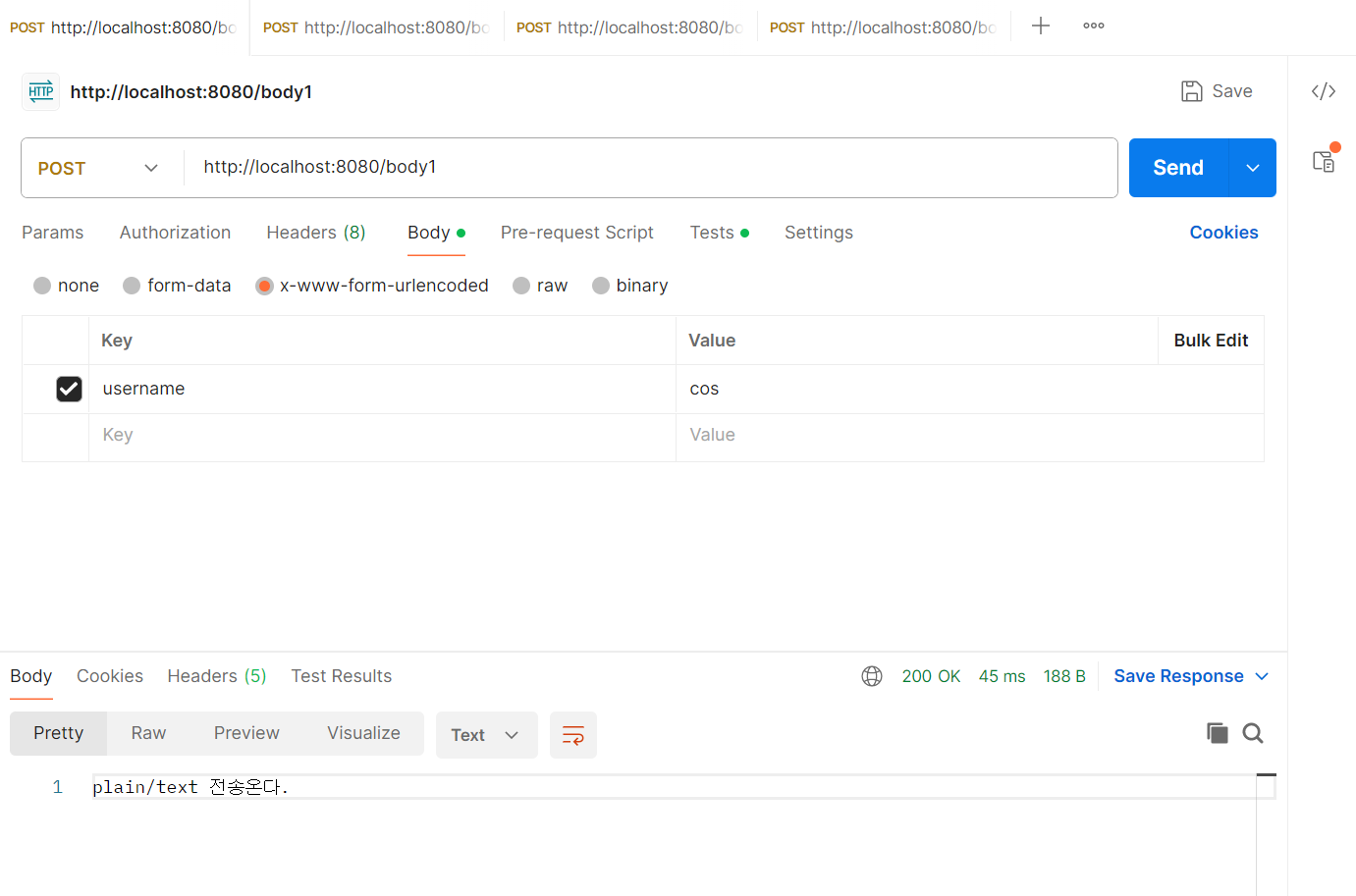Click the request URL input field
This screenshot has width=1356, height=896.
coord(650,168)
